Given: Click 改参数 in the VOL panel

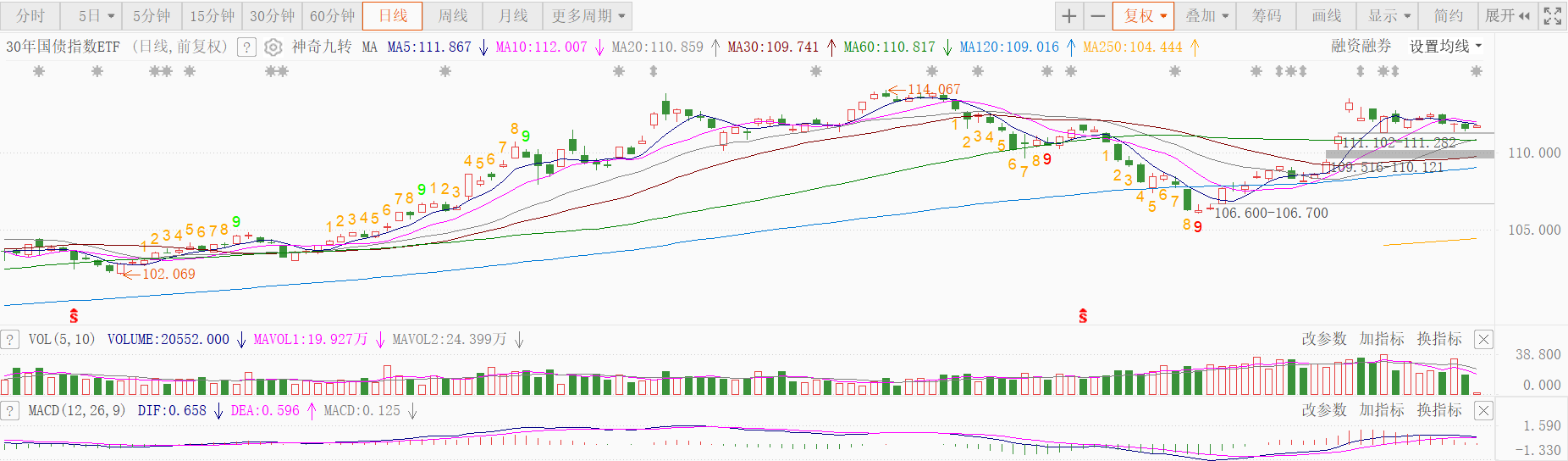Looking at the screenshot, I should click(x=1323, y=339).
